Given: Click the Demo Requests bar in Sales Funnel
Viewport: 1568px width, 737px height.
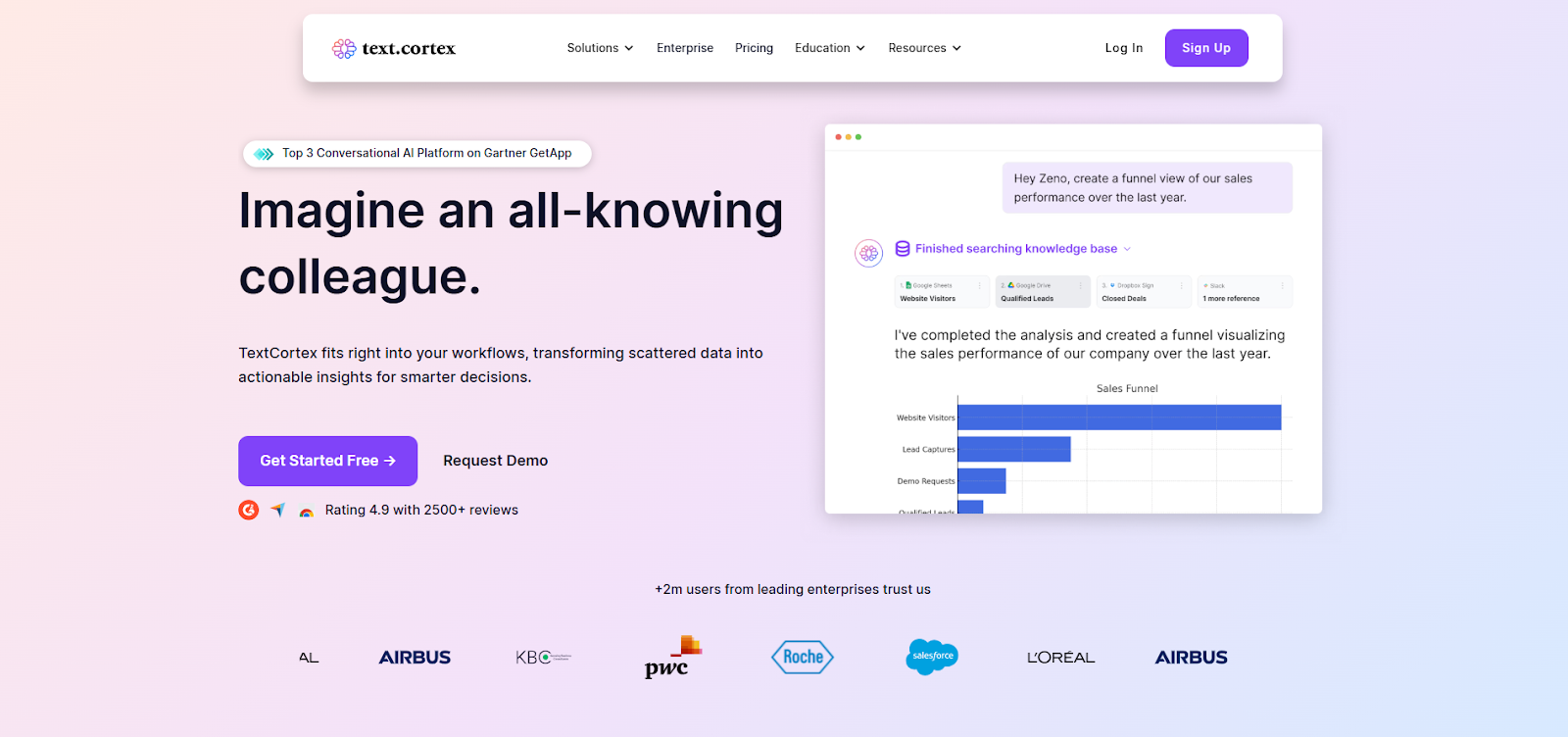Looking at the screenshot, I should click(982, 481).
